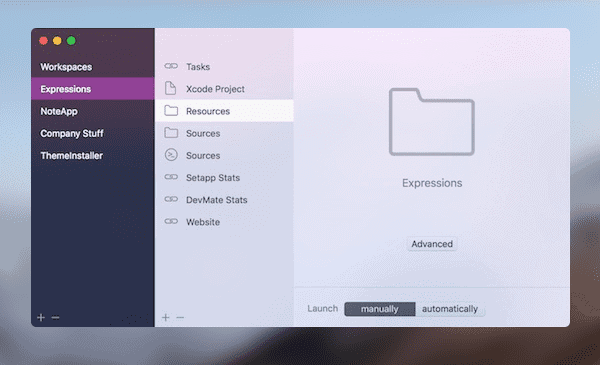The width and height of the screenshot is (600, 365).
Task: Select the Expressions workspace
Action: click(x=93, y=89)
